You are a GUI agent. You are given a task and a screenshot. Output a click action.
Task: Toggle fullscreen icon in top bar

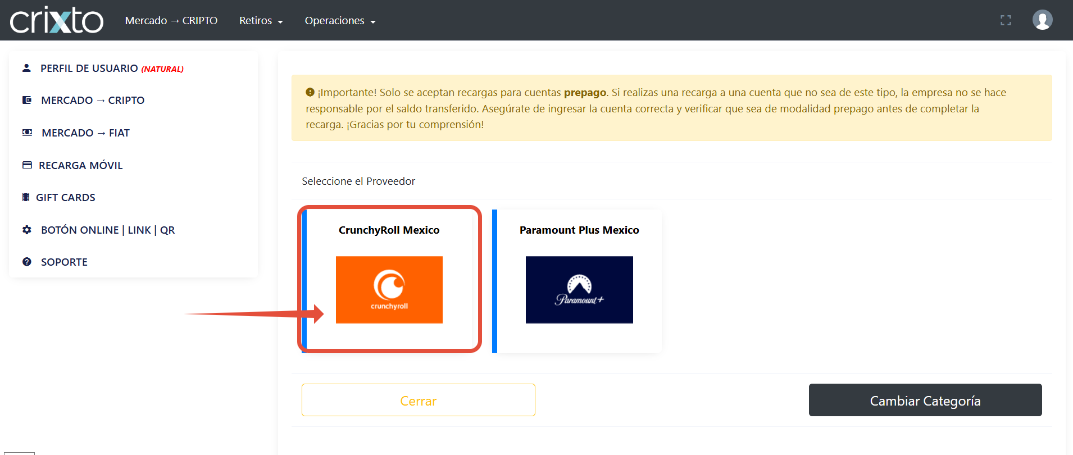(x=1005, y=21)
